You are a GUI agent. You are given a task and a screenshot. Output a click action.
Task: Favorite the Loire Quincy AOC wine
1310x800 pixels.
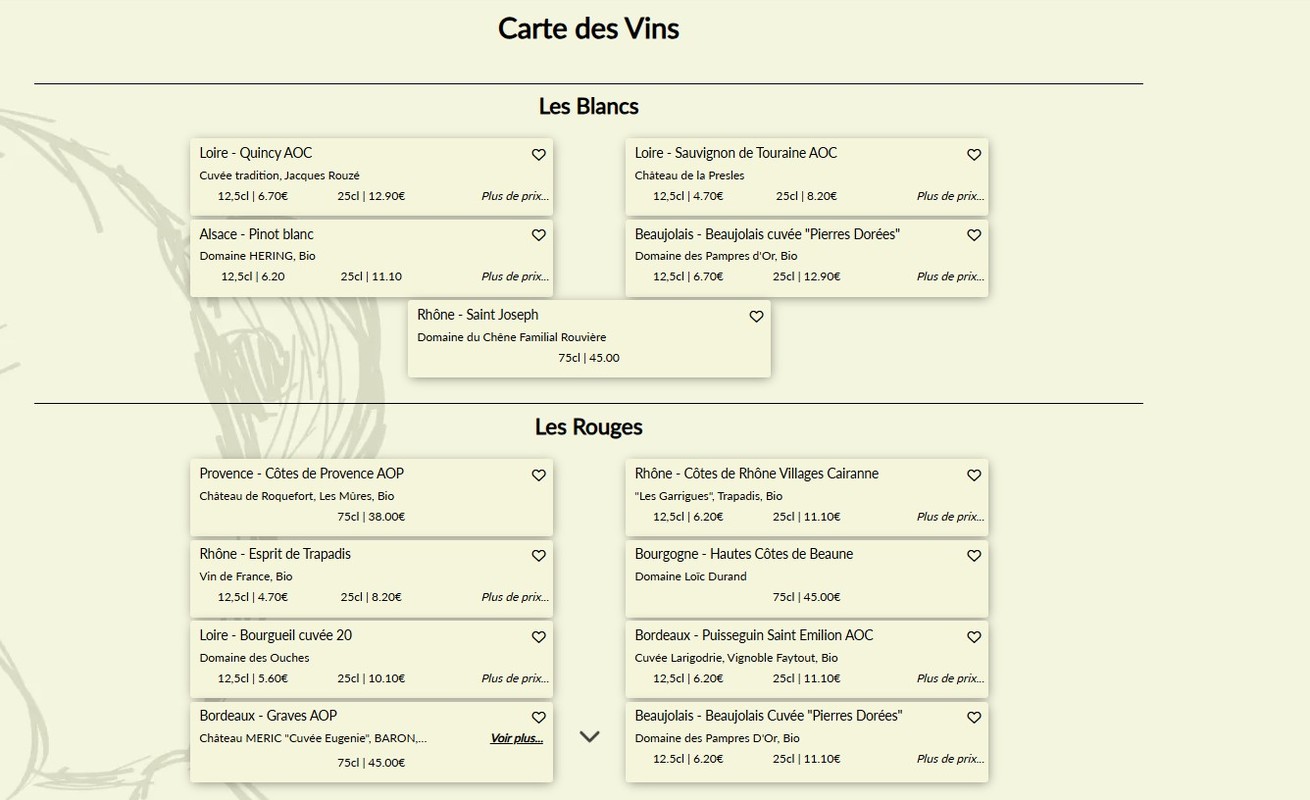538,155
